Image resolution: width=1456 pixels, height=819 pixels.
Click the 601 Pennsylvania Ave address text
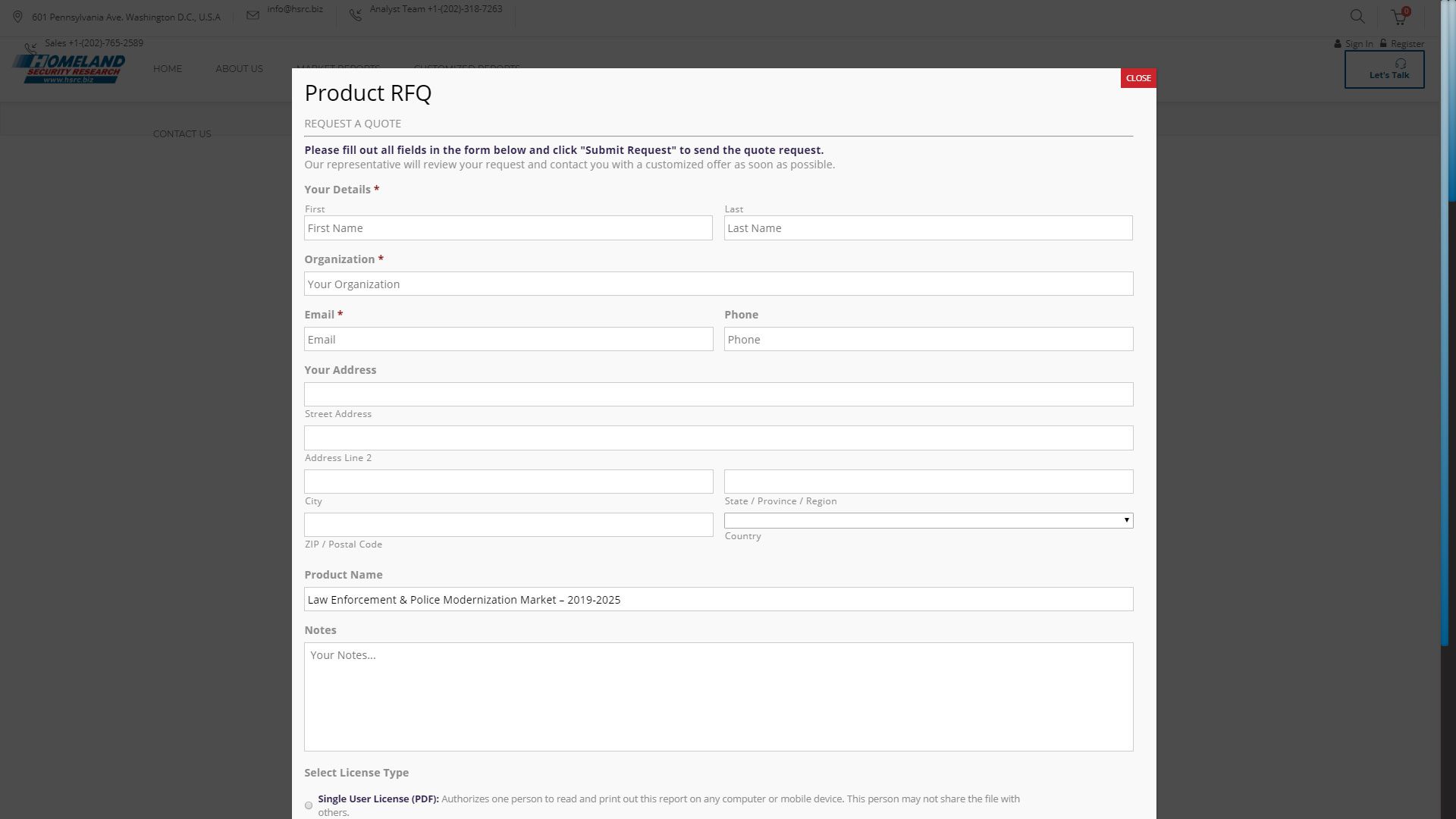click(x=126, y=17)
